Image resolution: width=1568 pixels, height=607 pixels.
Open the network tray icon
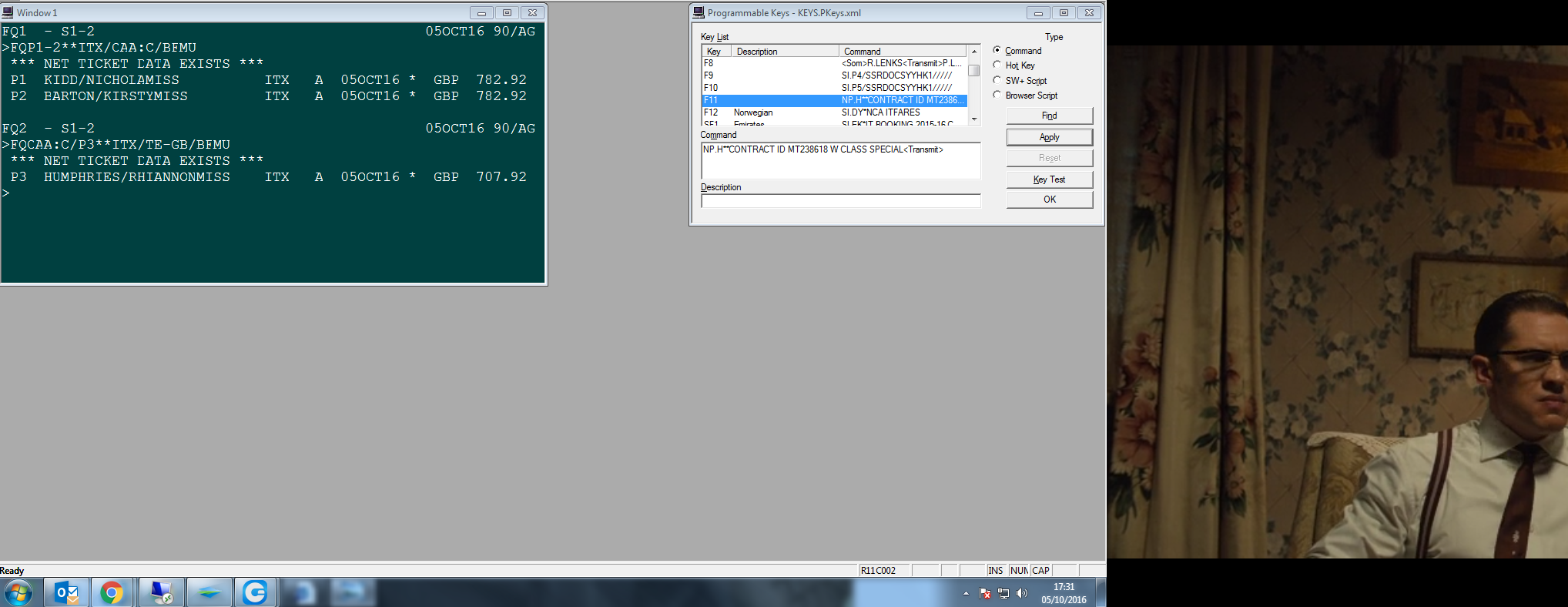(1003, 593)
